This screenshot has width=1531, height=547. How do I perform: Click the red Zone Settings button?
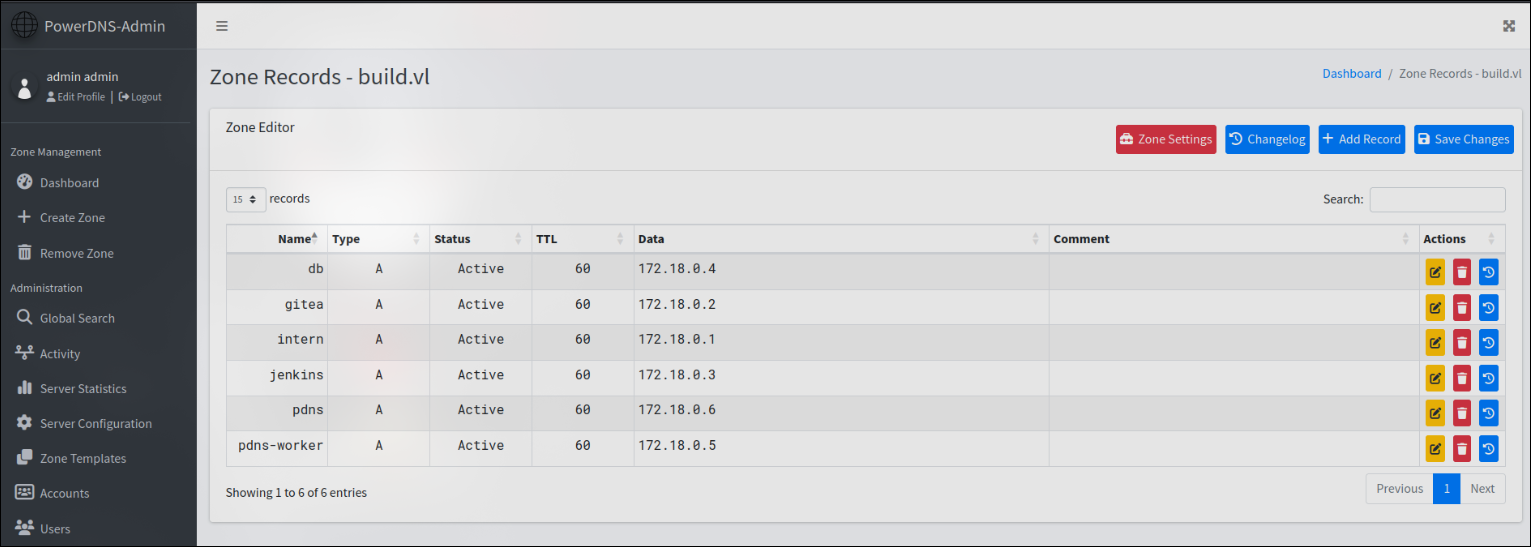[x=1166, y=139]
